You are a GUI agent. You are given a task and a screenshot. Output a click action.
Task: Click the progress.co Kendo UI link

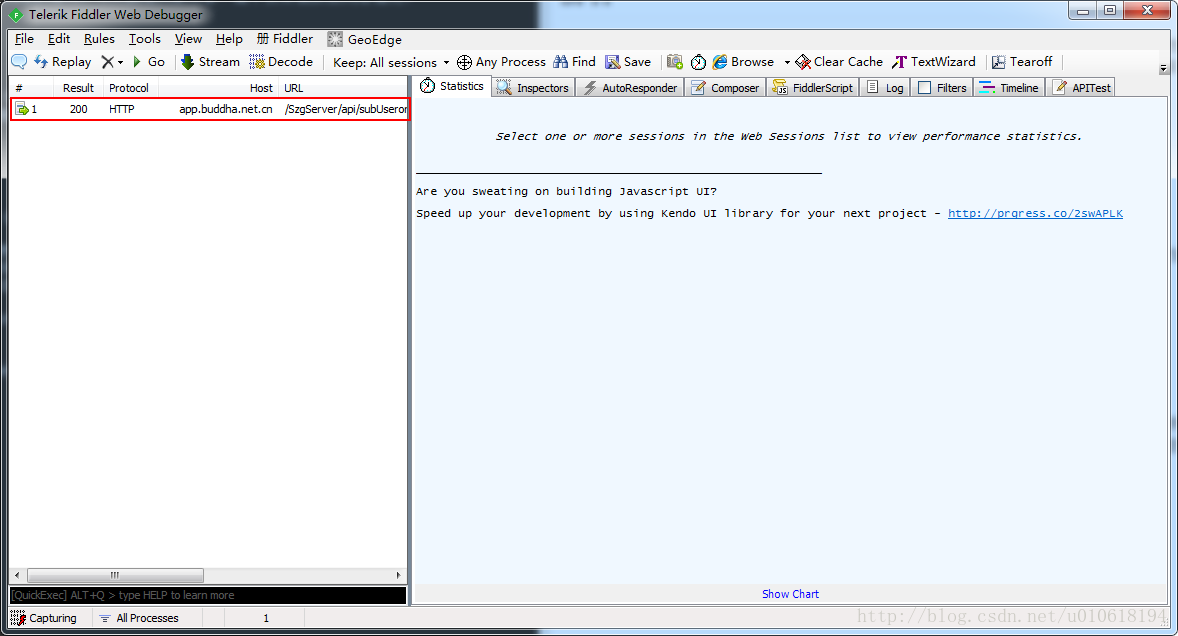pyautogui.click(x=1035, y=213)
